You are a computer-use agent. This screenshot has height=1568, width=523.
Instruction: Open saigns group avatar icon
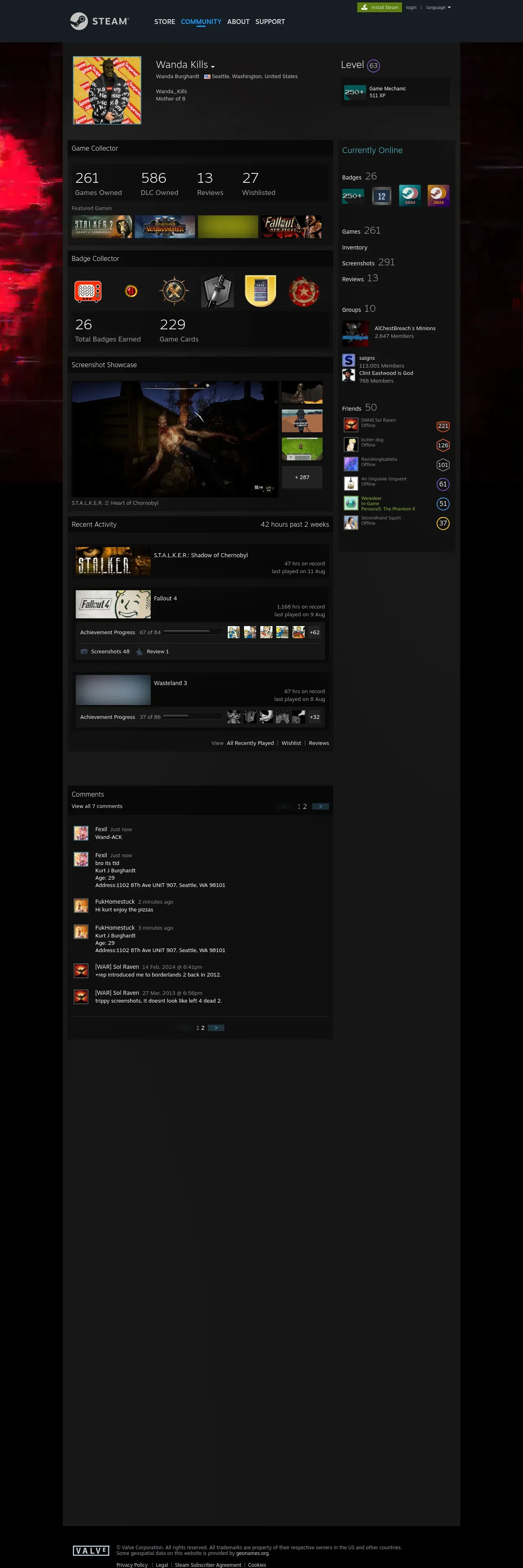pyautogui.click(x=348, y=360)
